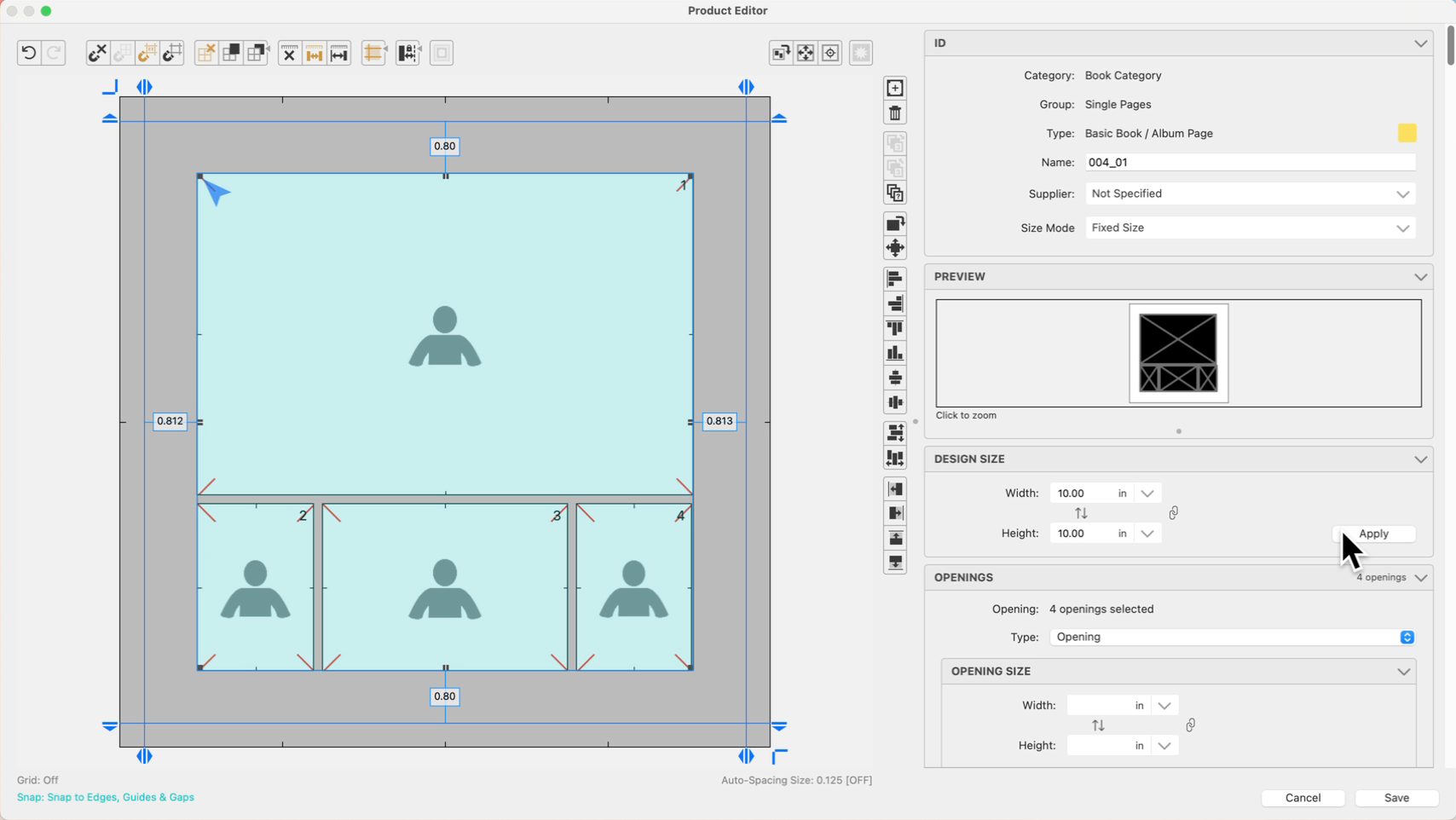Image resolution: width=1456 pixels, height=820 pixels.
Task: Click the add opening icon
Action: pyautogui.click(x=895, y=88)
